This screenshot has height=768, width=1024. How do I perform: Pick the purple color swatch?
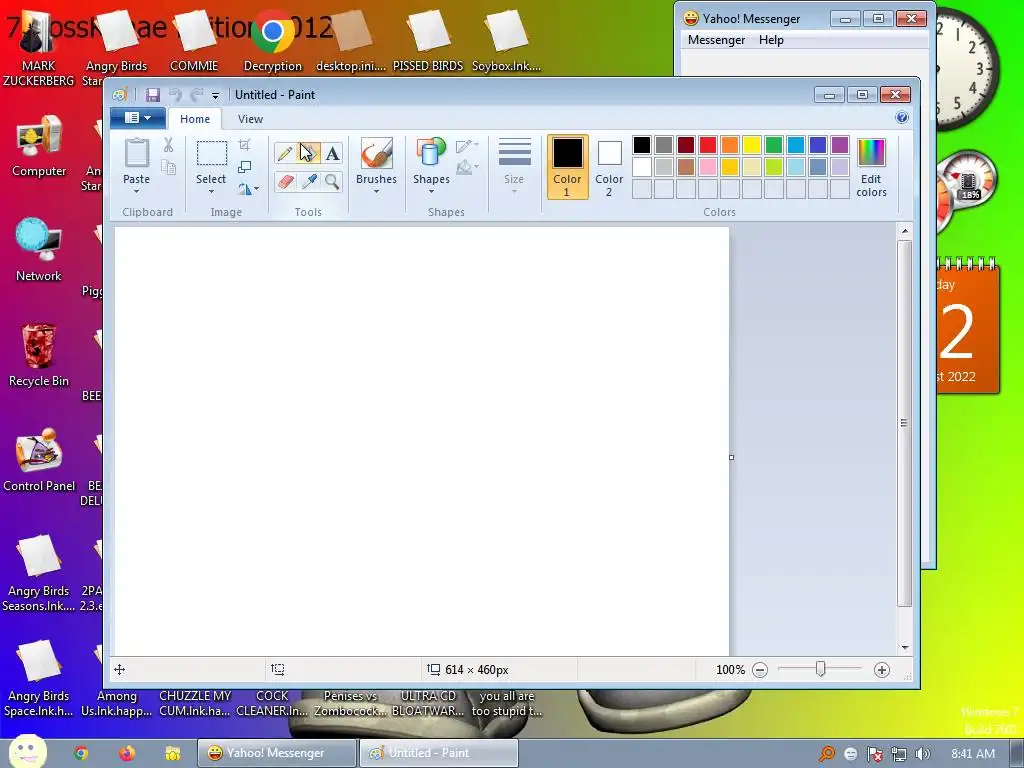840,145
